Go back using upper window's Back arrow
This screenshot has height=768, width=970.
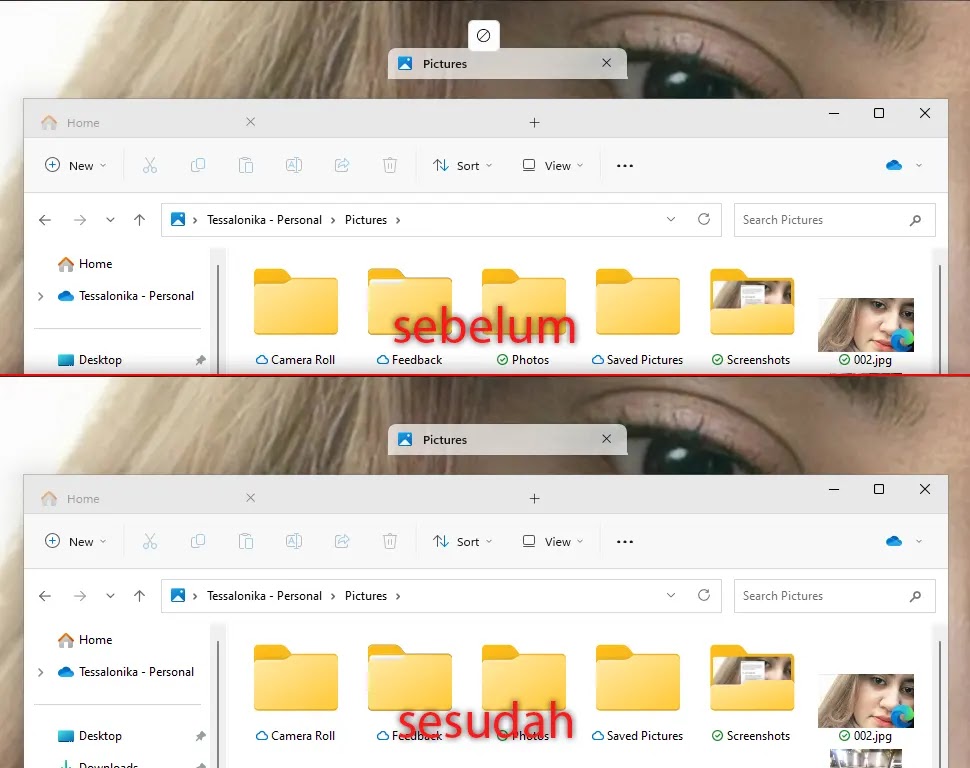coord(45,220)
